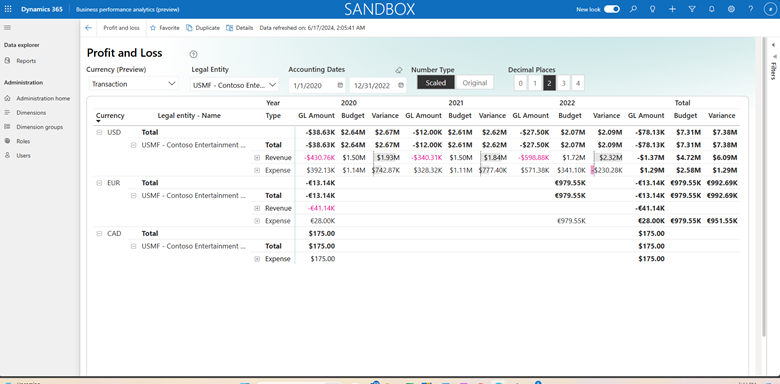Open the Legal Entity USMF dropdown
Image resolution: width=780 pixels, height=384 pixels.
[234, 85]
